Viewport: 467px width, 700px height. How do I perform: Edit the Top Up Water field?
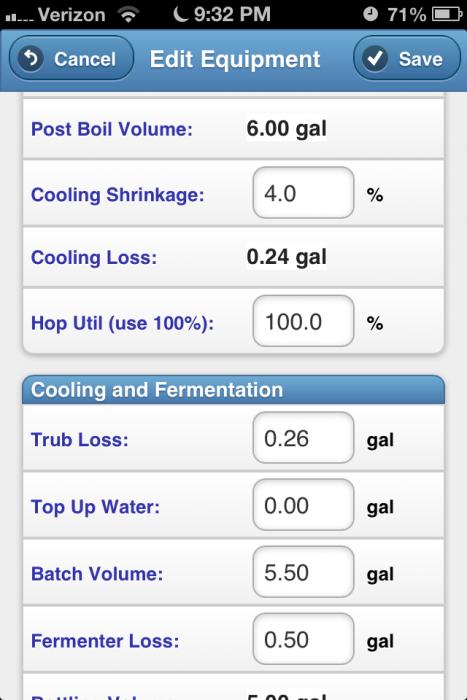tap(303, 504)
